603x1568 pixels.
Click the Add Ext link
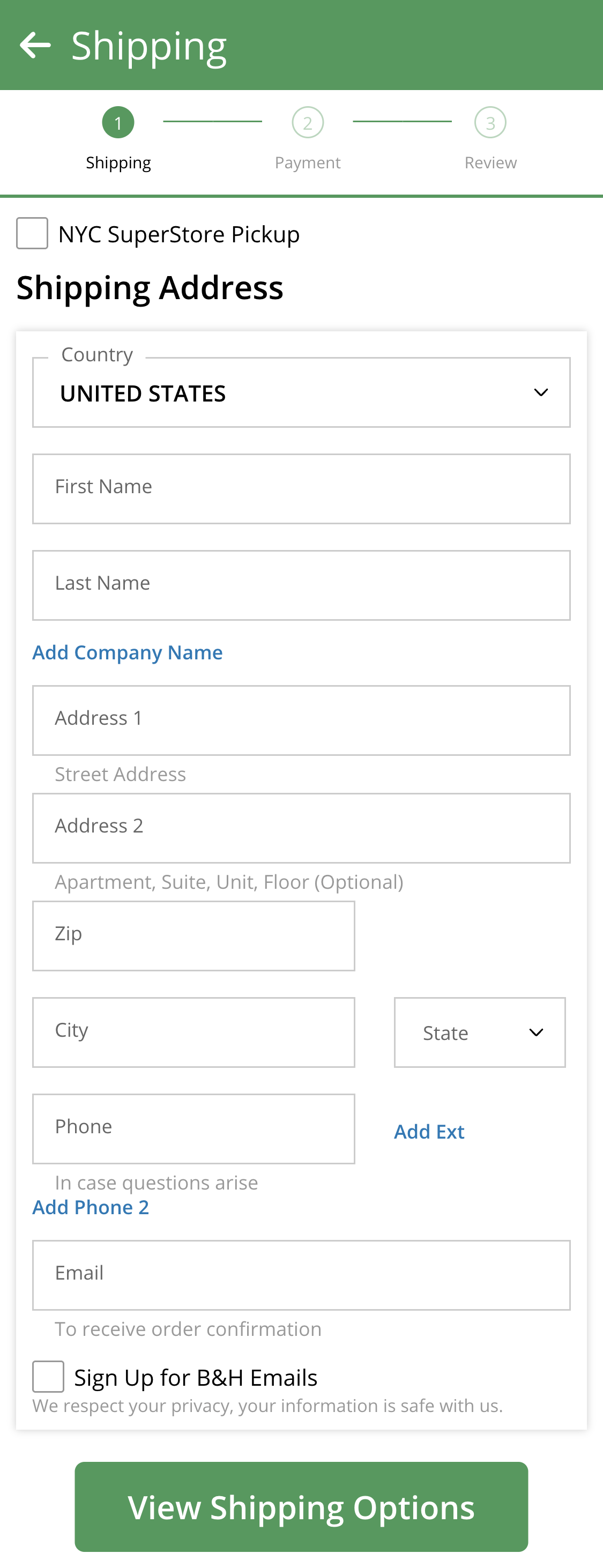[x=429, y=1132]
